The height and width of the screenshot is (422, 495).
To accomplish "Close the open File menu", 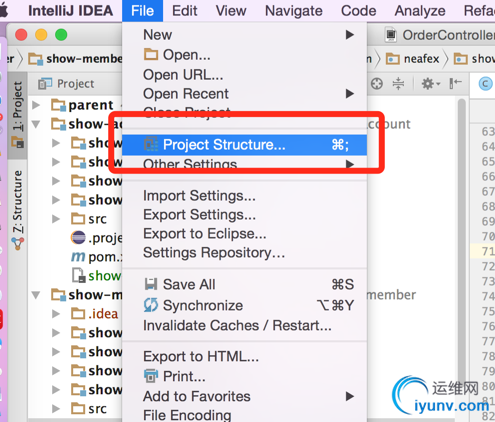I will pos(142,11).
